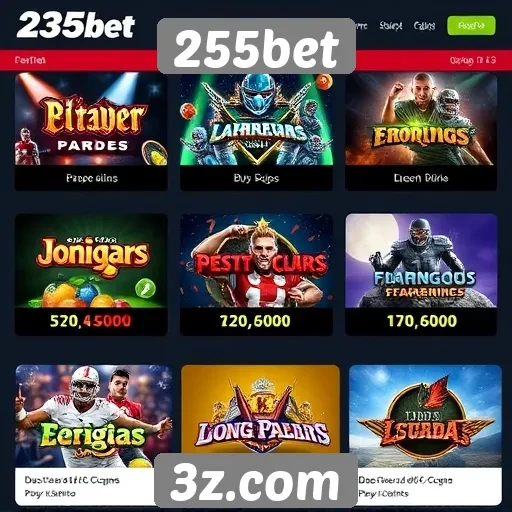Click the 235bet logo
The height and width of the screenshot is (512, 512).
pos(76,25)
